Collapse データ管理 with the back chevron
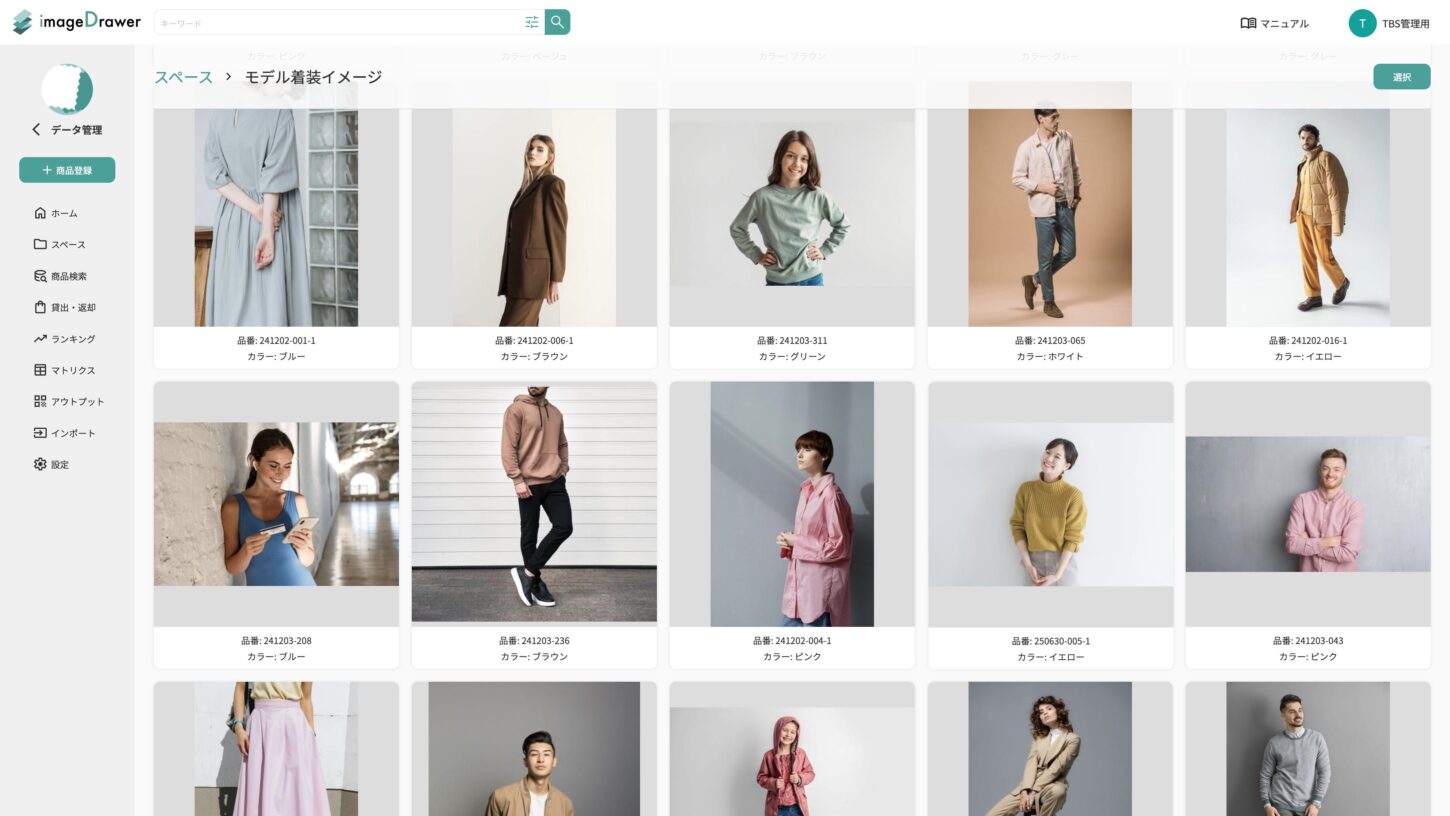Viewport: 1450px width, 816px height. pyautogui.click(x=37, y=129)
